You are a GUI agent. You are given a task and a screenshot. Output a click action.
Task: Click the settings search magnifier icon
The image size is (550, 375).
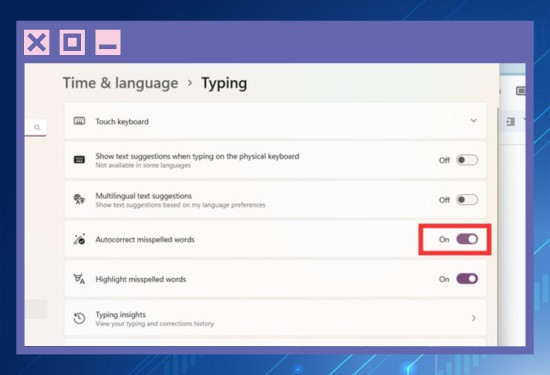click(37, 127)
